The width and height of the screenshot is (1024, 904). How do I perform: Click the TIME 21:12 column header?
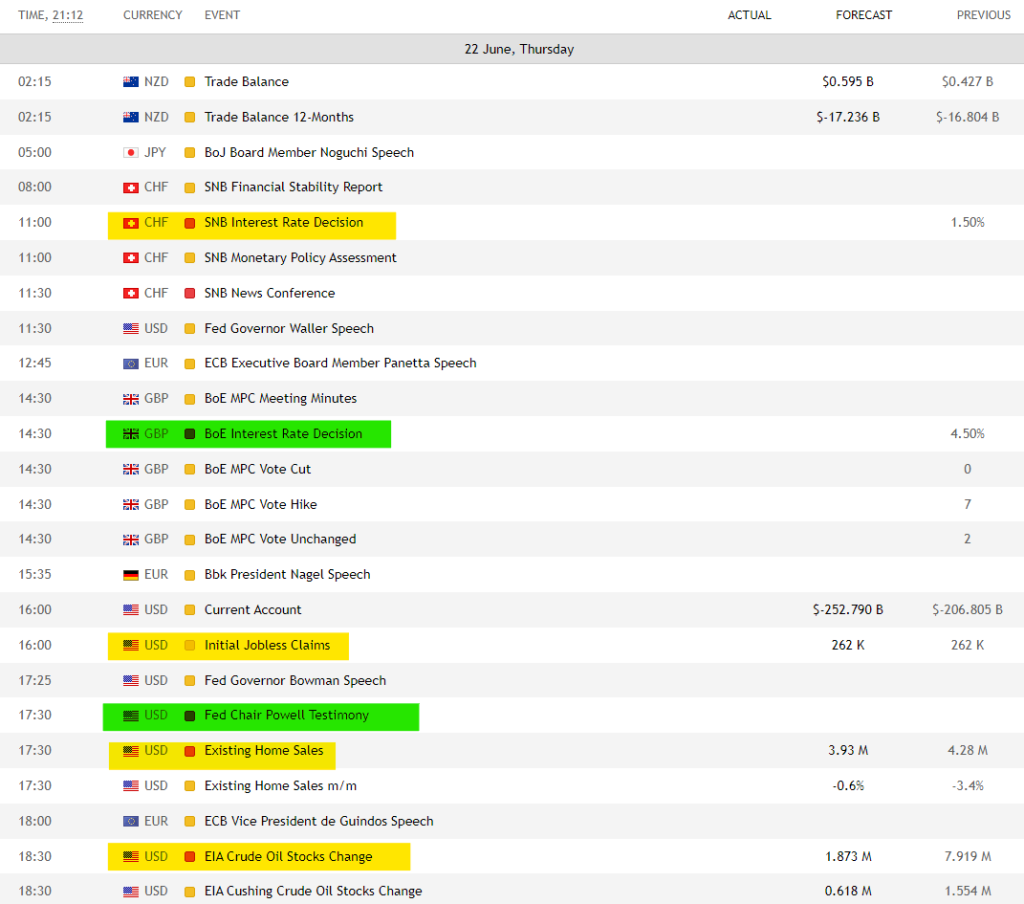tap(50, 15)
